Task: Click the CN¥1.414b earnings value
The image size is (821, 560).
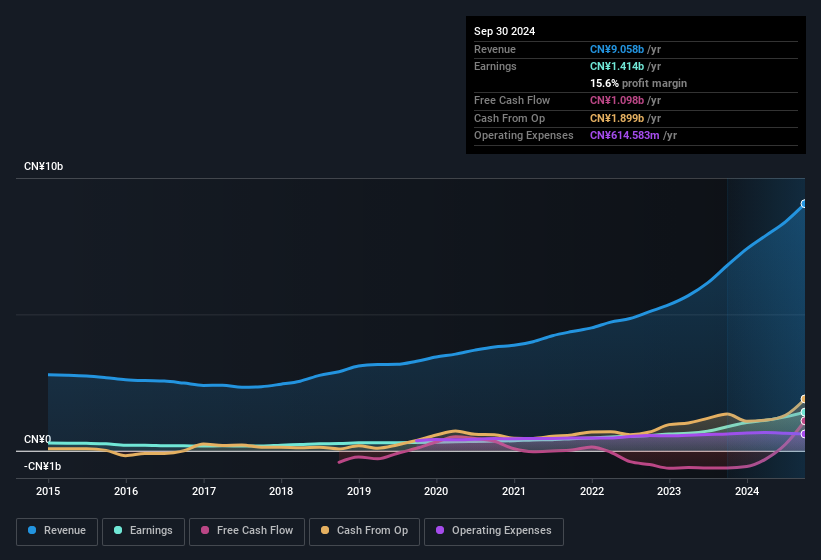Action: 617,66
